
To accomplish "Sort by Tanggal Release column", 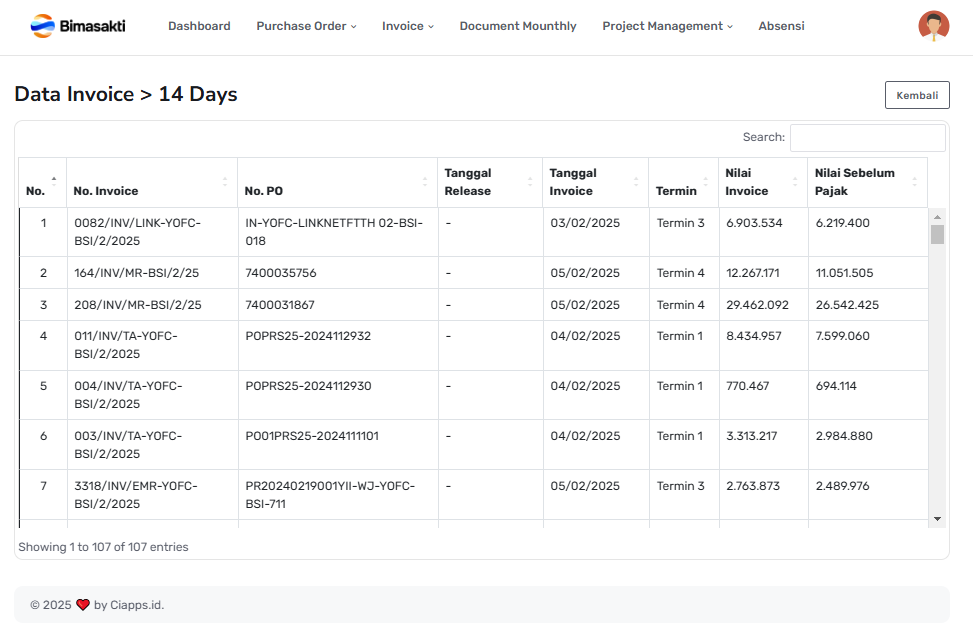I will tap(529, 181).
